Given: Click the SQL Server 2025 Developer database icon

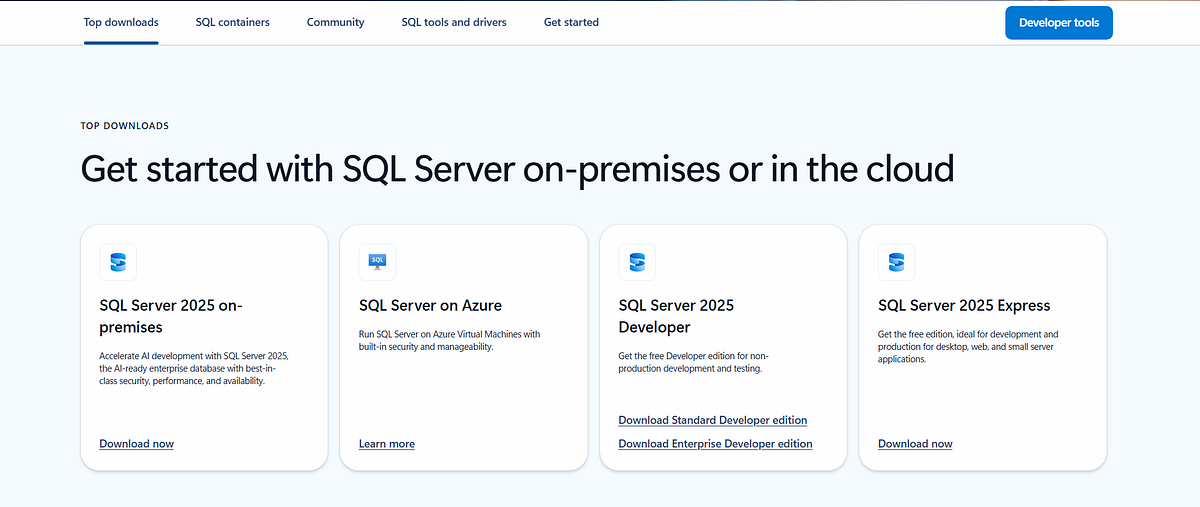Looking at the screenshot, I should 637,262.
